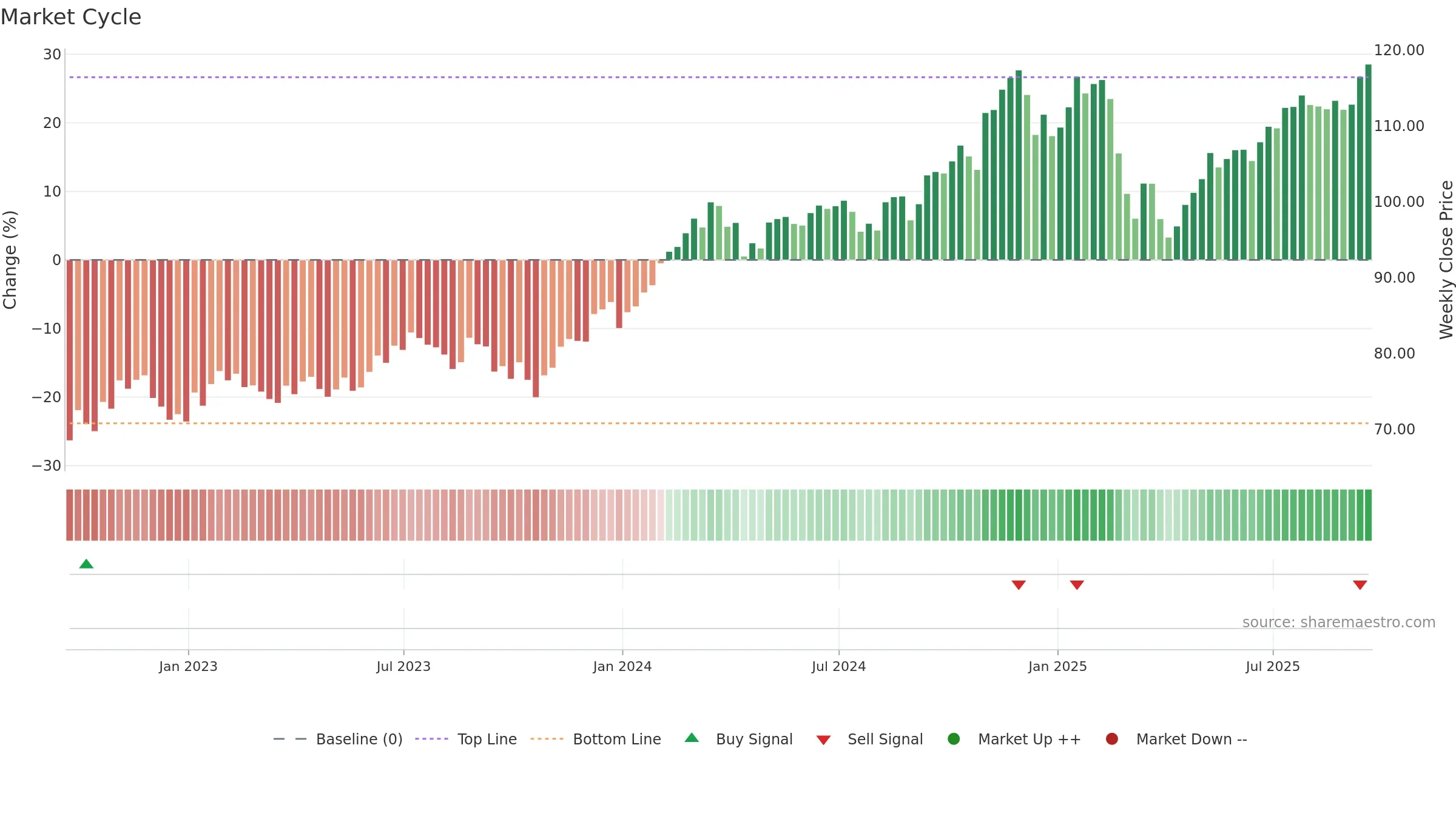Click the darkest red heat strip cell at left end
Viewport: 1456px width, 819px height.
click(x=70, y=515)
